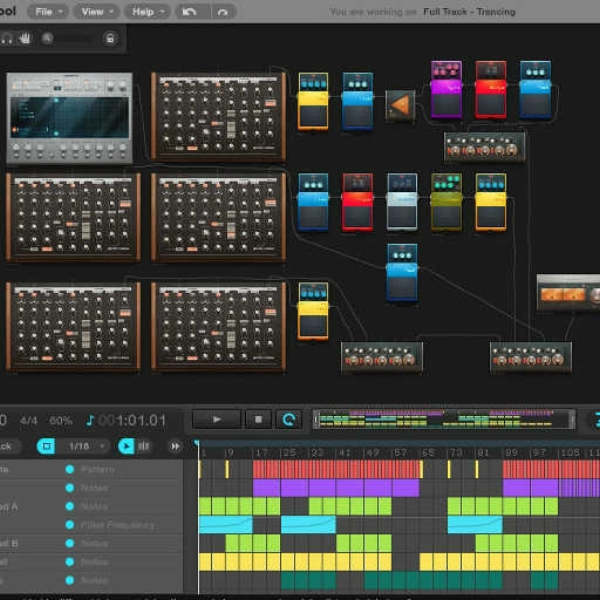Click the undo arrow icon
The height and width of the screenshot is (600, 600).
[x=190, y=12]
